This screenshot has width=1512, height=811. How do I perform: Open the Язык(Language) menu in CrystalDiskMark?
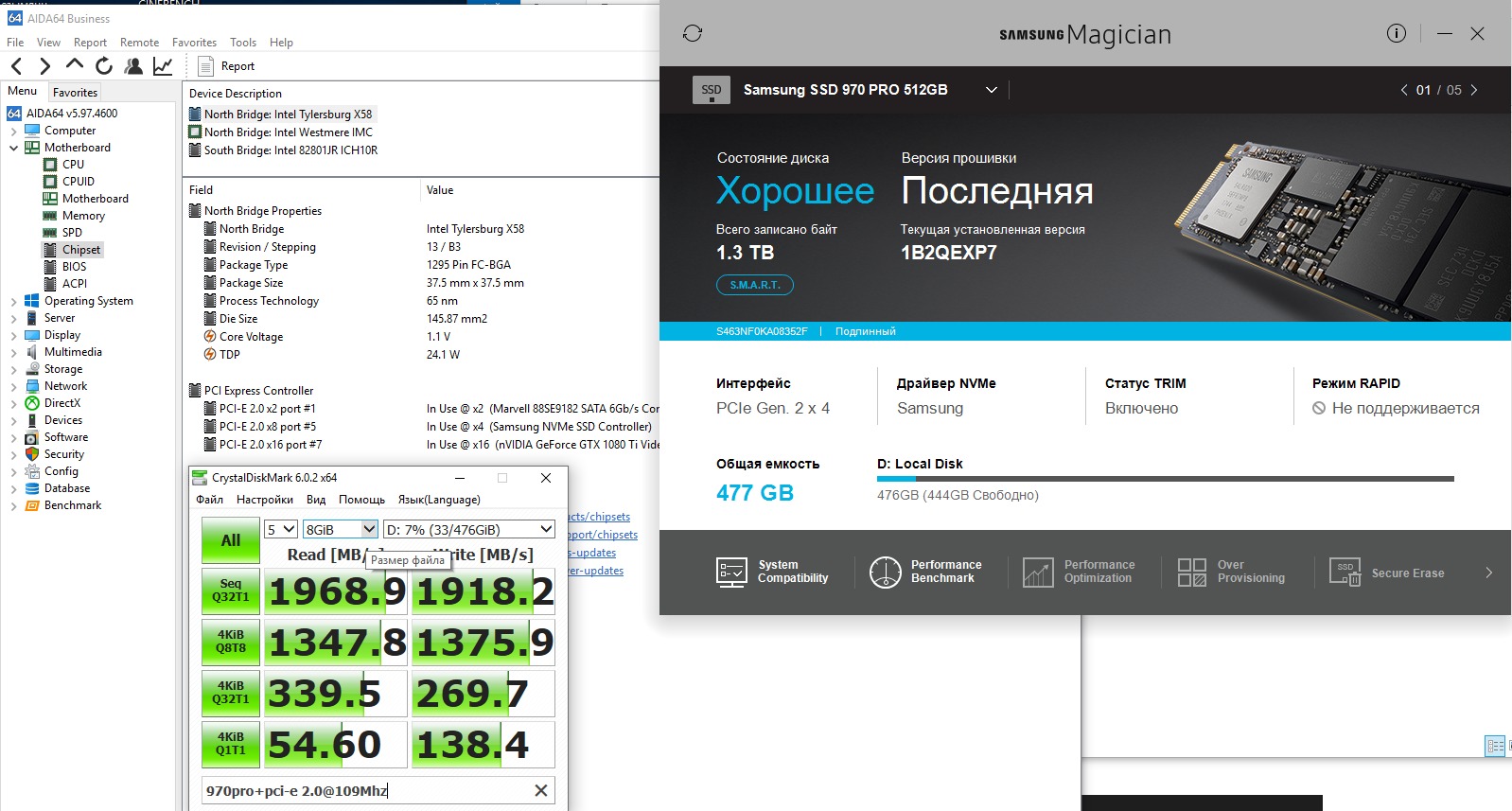(439, 500)
